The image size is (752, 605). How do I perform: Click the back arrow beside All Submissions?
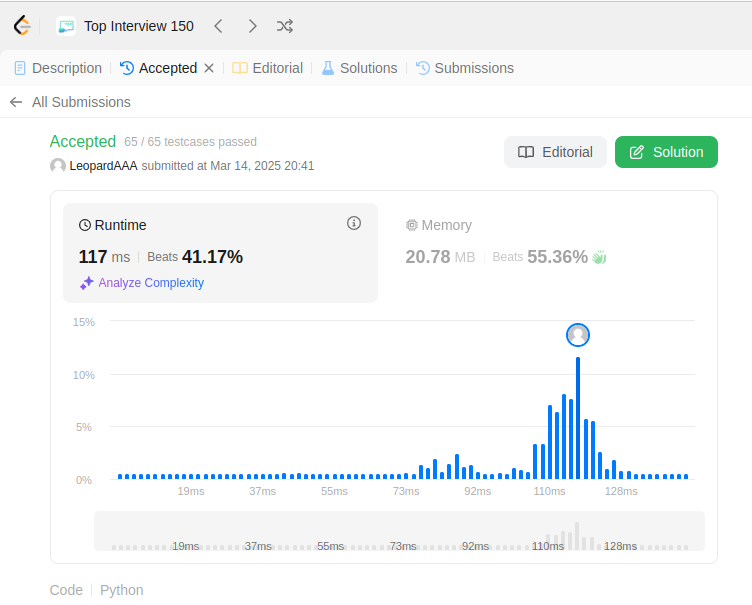click(x=16, y=102)
